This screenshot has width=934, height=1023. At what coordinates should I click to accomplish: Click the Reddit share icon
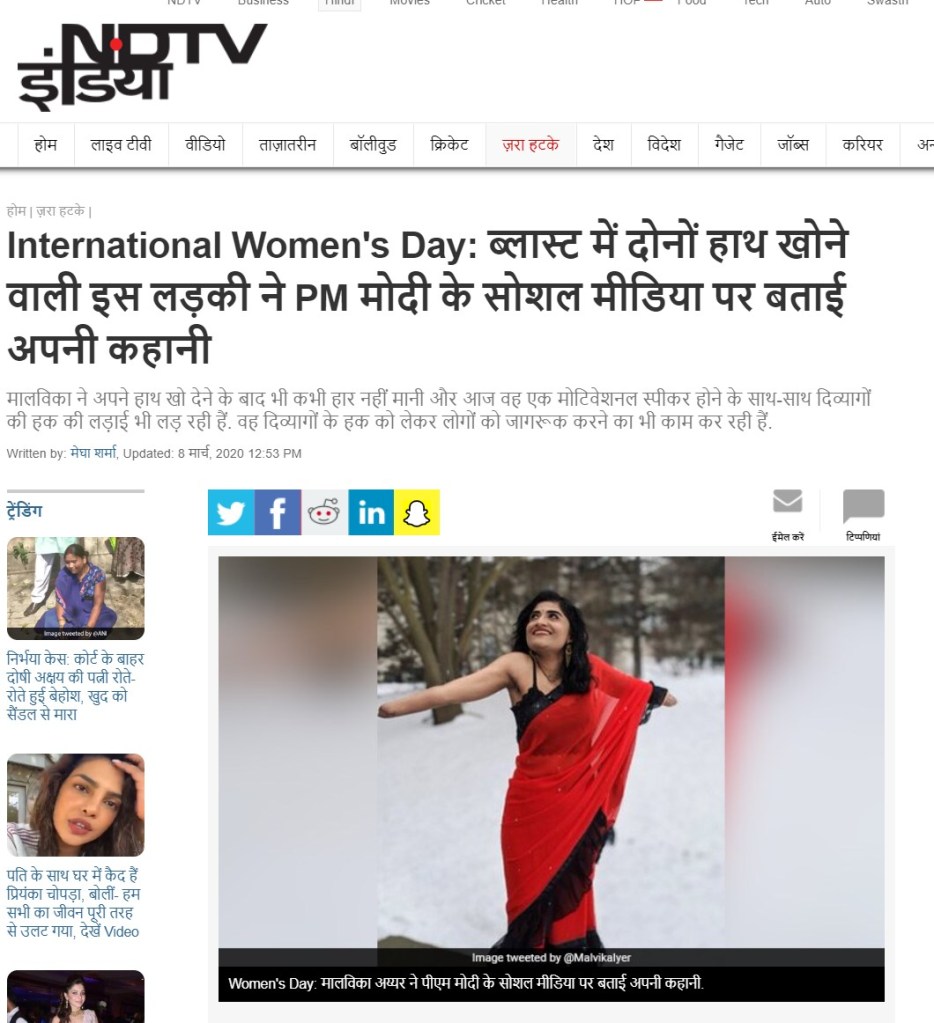pos(324,512)
